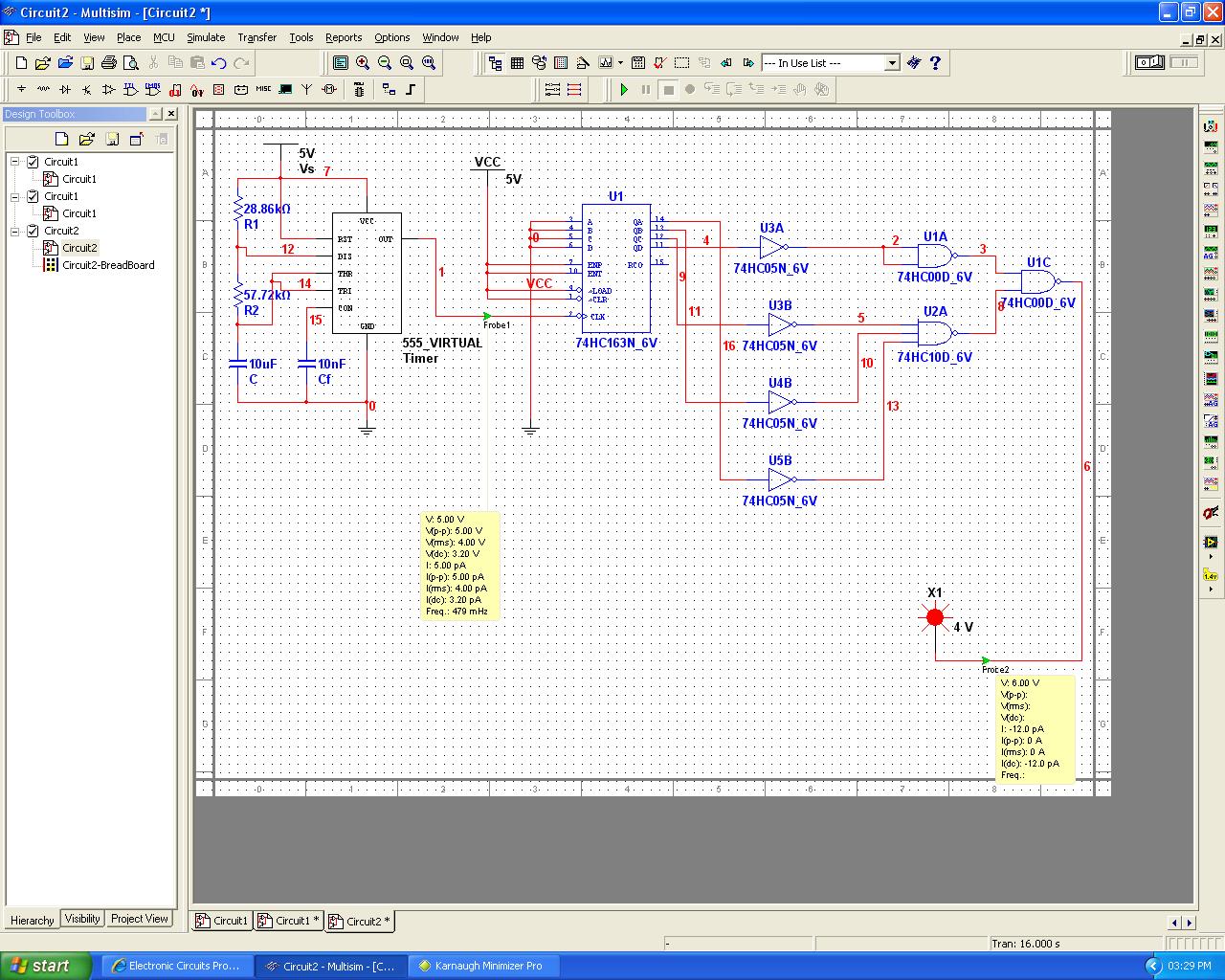1225x980 pixels.
Task: Switch to the Hierarchy tab
Action: click(32, 920)
